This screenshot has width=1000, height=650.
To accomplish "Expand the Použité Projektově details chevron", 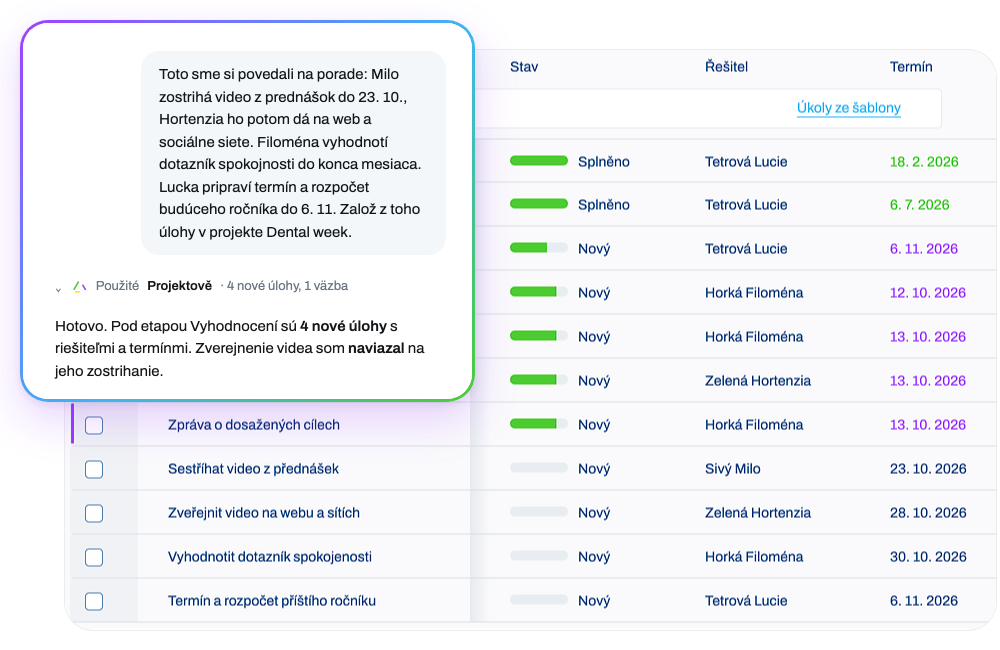I will (58, 289).
